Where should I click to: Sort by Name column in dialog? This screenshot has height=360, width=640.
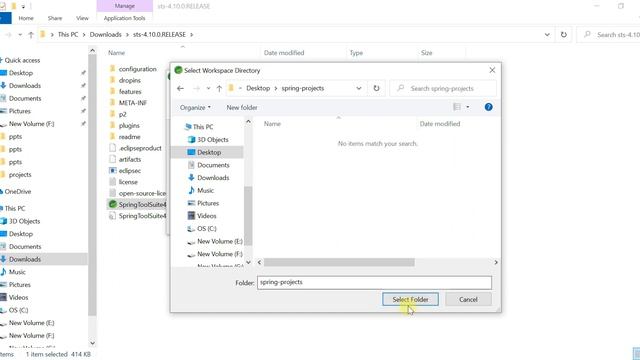point(272,124)
